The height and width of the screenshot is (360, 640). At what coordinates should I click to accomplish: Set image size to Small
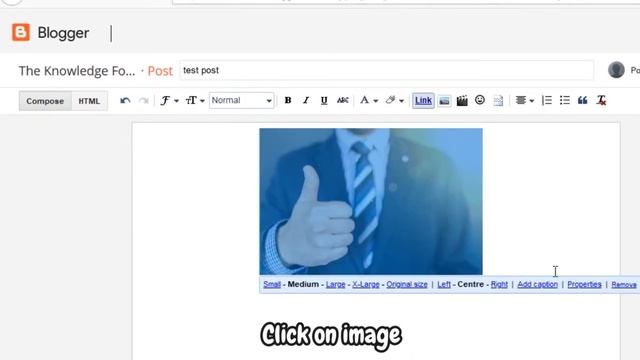(272, 284)
